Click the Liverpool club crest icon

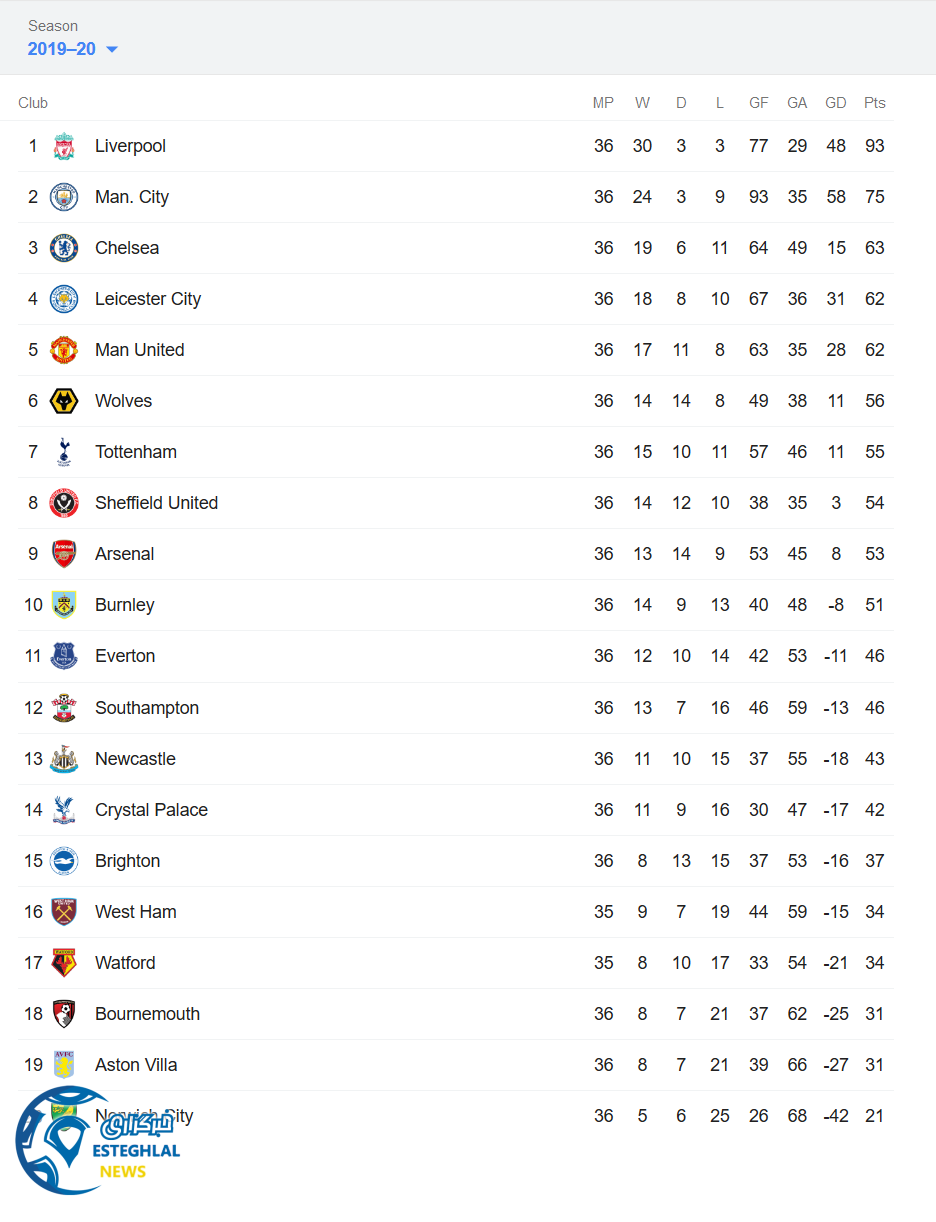[x=64, y=146]
